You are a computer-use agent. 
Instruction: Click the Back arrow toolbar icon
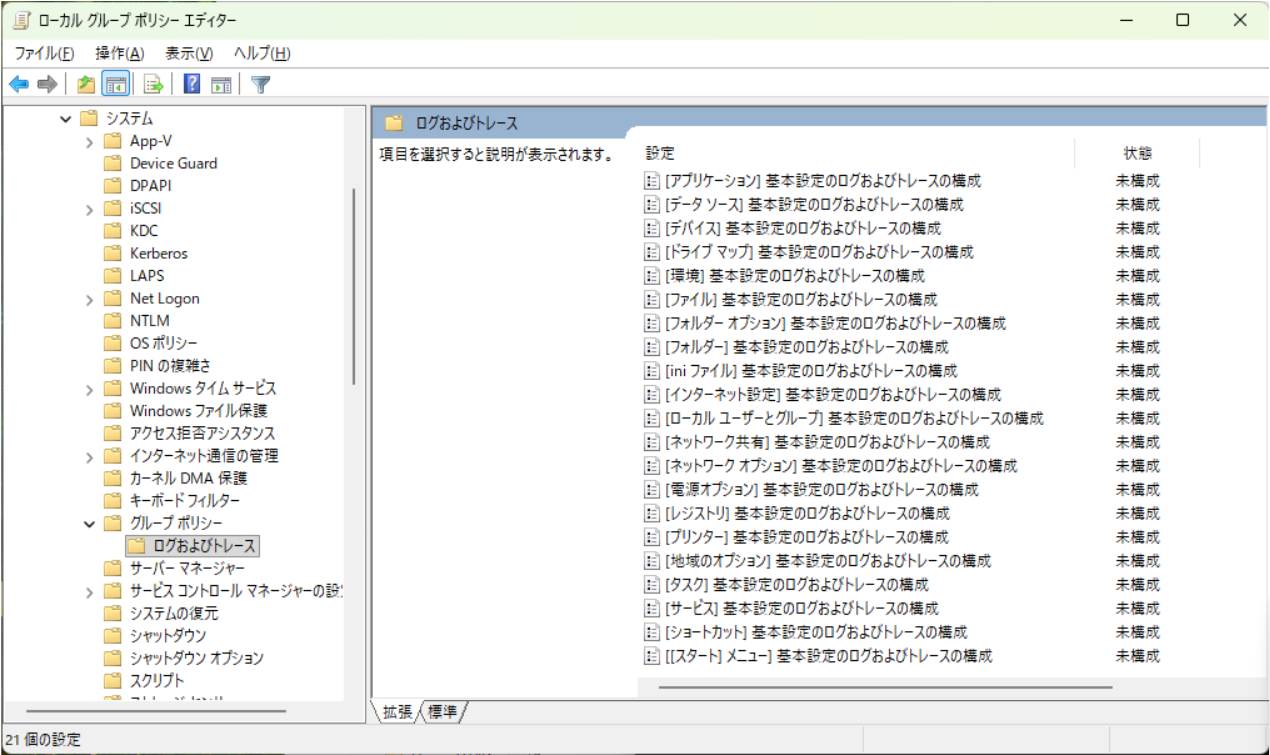click(x=18, y=85)
